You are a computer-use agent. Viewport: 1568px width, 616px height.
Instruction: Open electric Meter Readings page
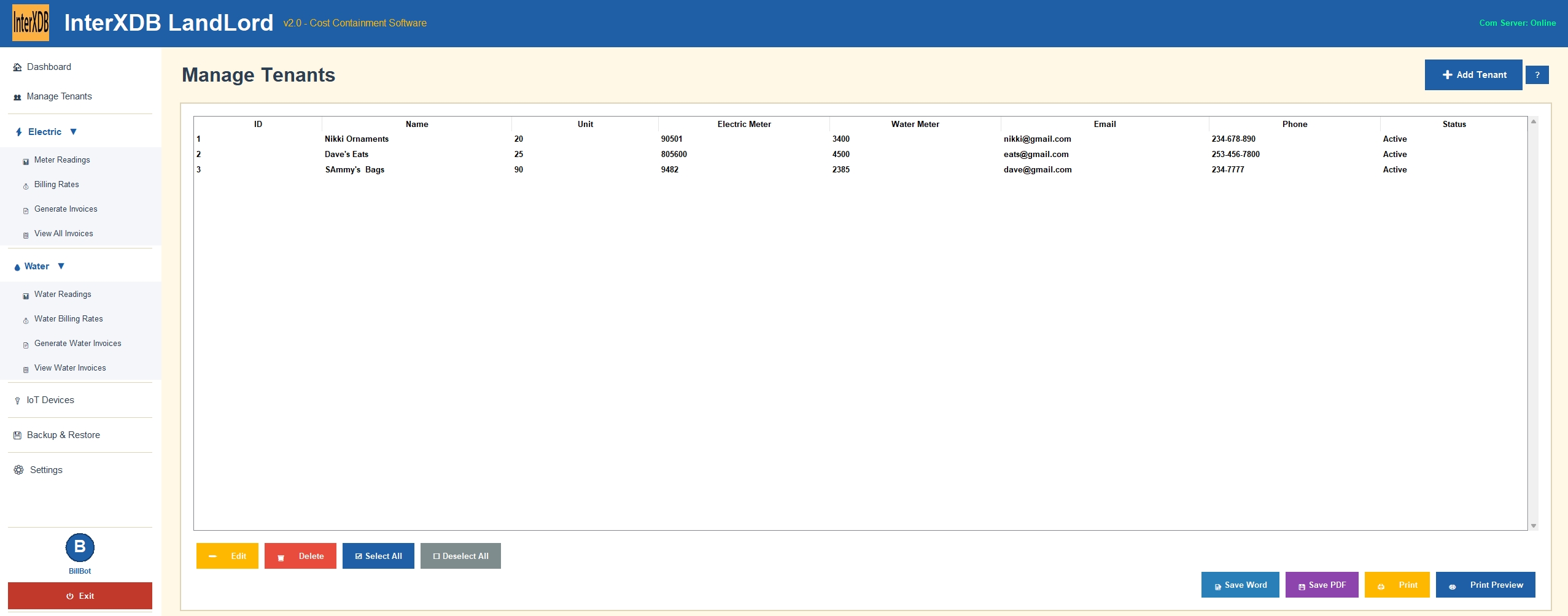[x=62, y=160]
